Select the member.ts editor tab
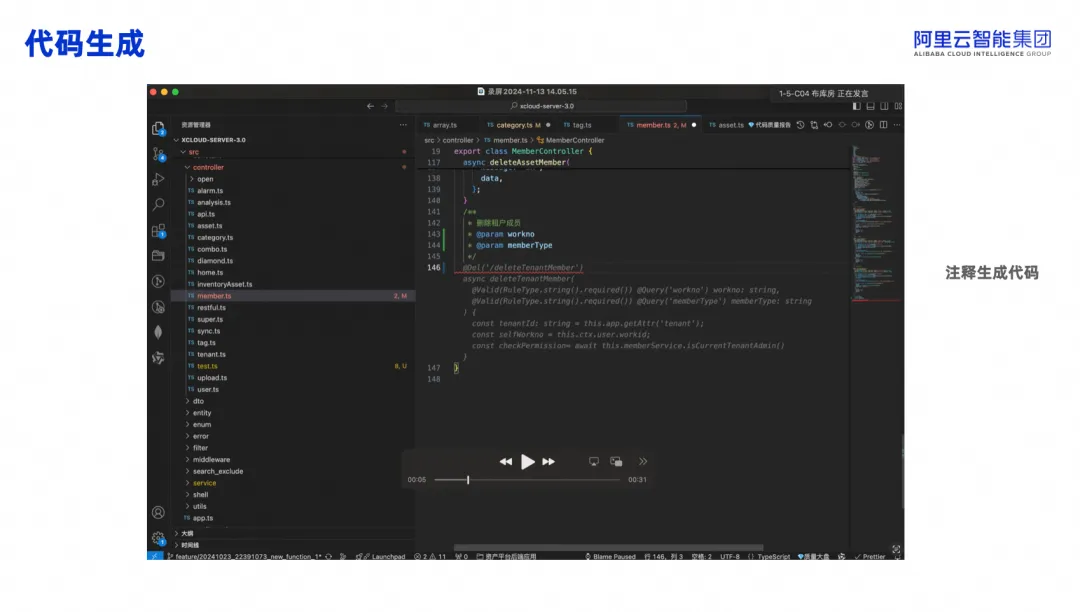The width and height of the screenshot is (1080, 612). [x=661, y=125]
